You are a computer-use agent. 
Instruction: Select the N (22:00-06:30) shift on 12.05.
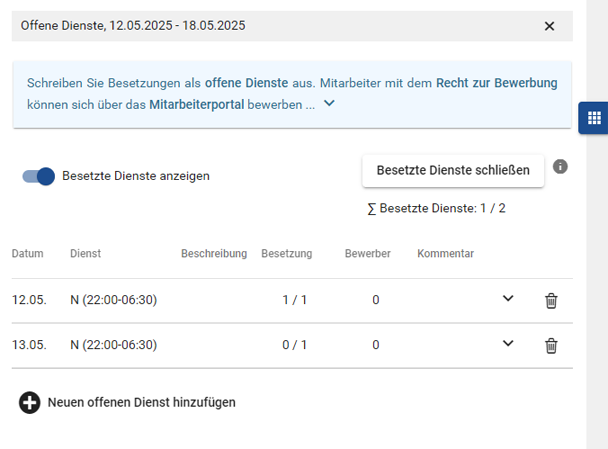pyautogui.click(x=113, y=300)
